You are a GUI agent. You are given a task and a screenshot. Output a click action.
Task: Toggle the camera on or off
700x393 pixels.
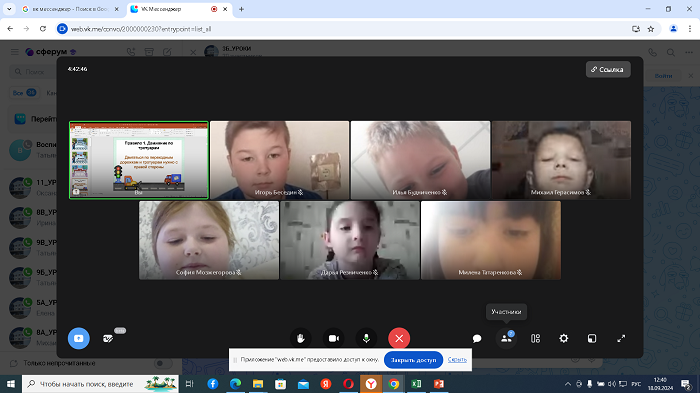[333, 339]
